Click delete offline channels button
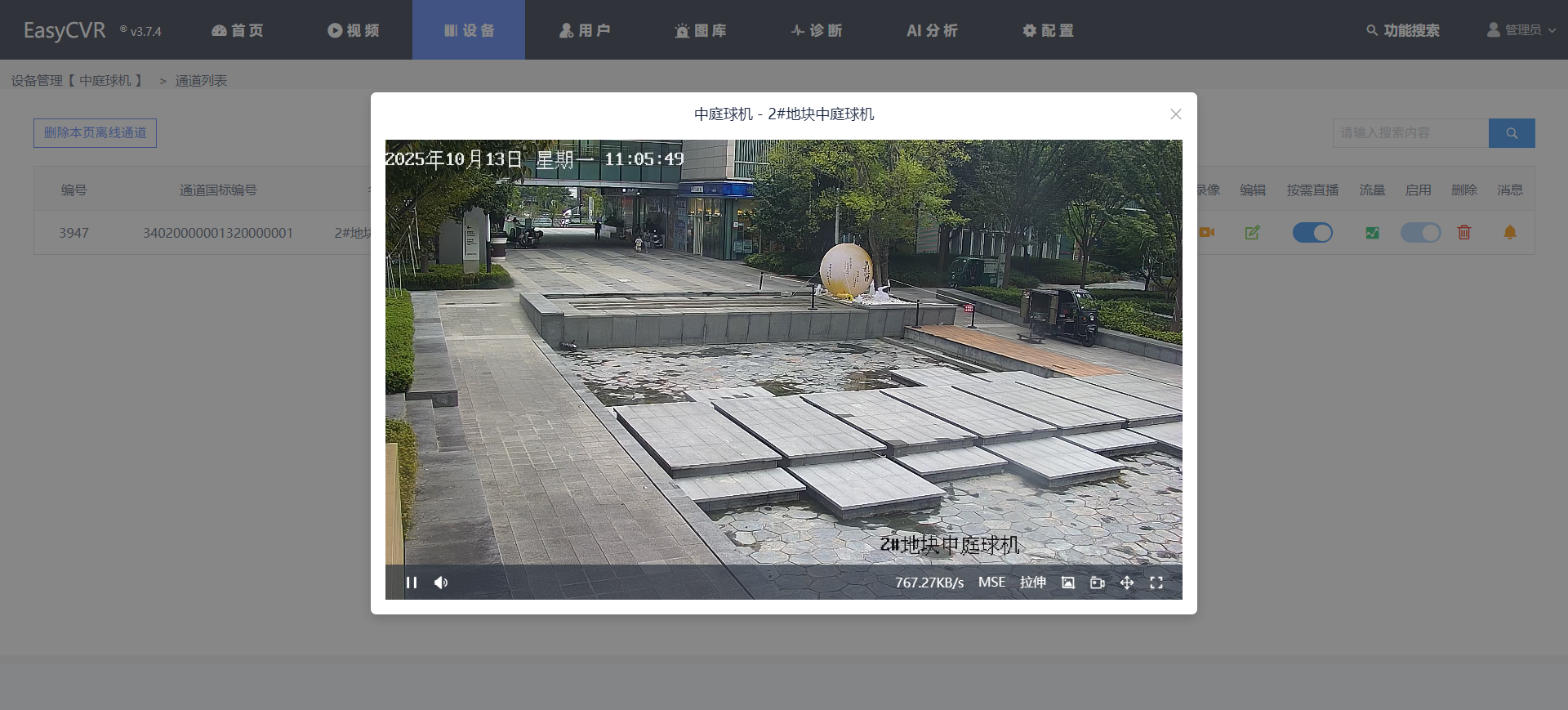The height and width of the screenshot is (710, 1568). [95, 133]
